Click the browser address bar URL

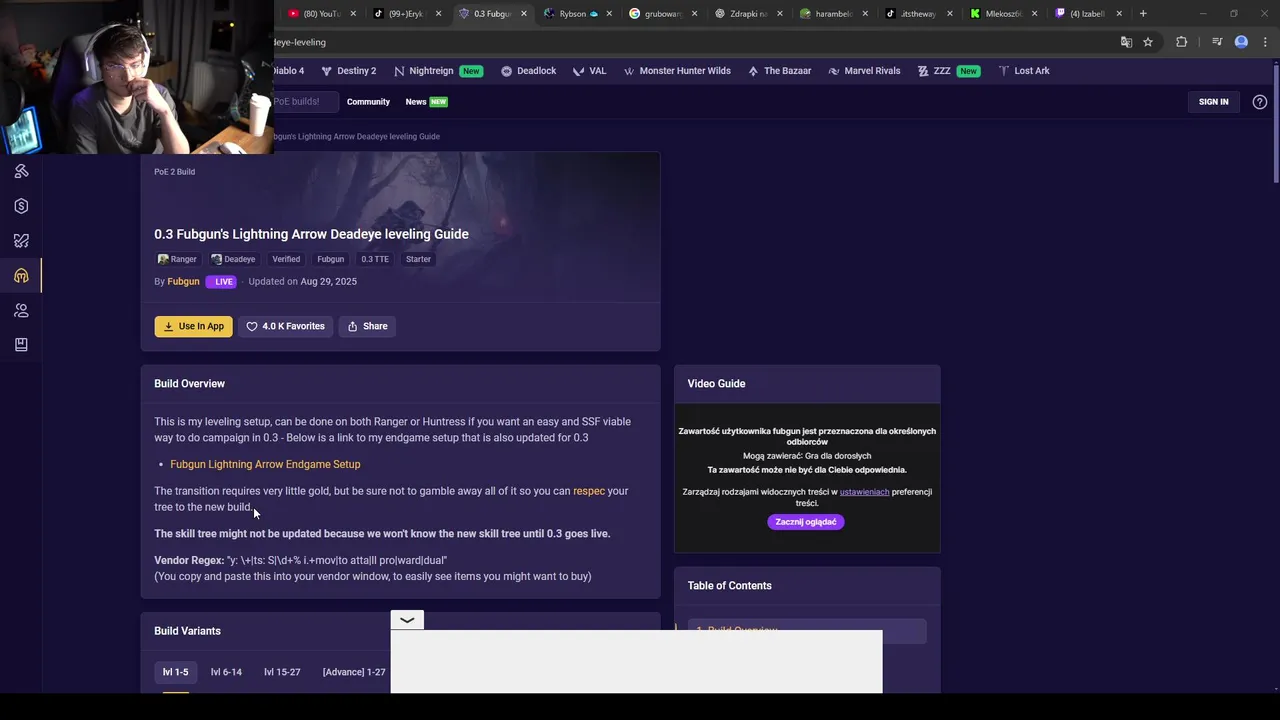pos(299,42)
